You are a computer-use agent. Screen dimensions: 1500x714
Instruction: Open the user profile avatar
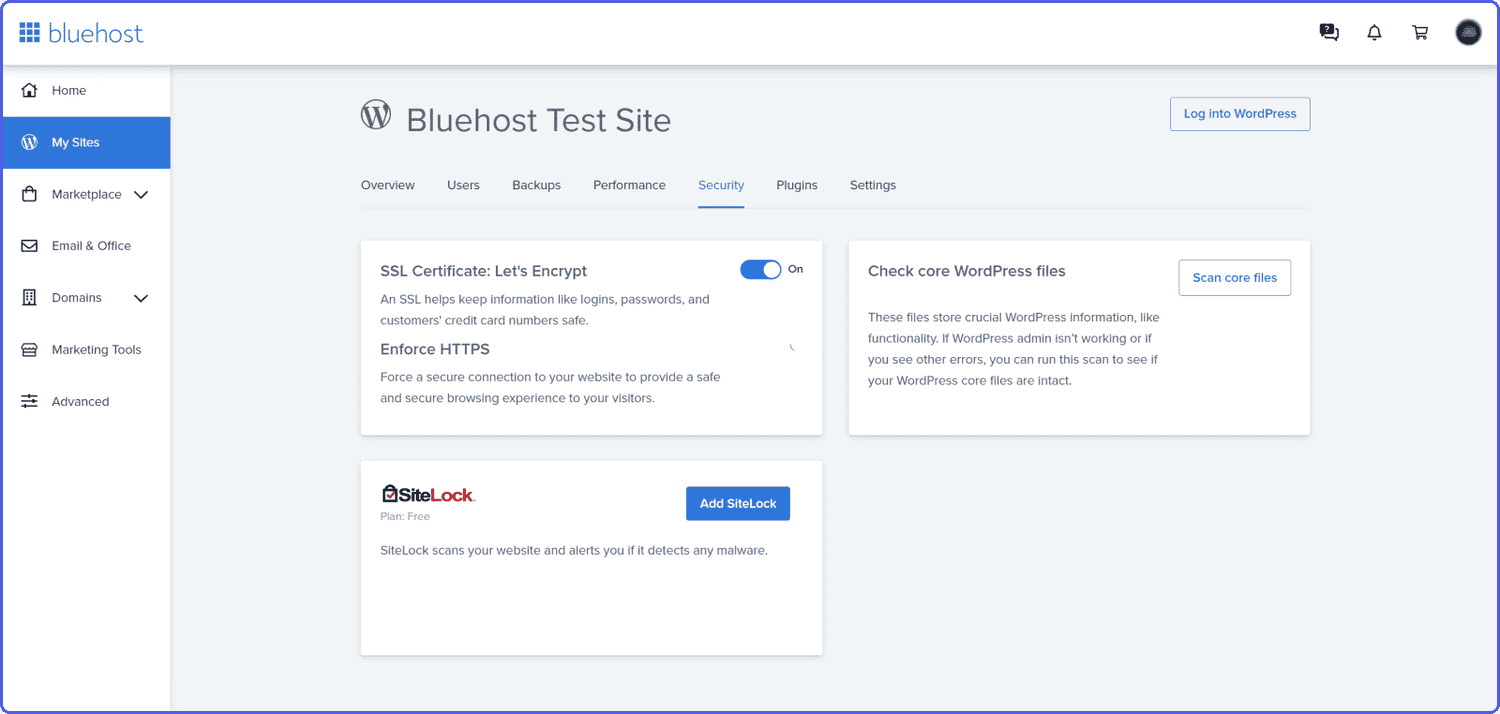[x=1468, y=32]
